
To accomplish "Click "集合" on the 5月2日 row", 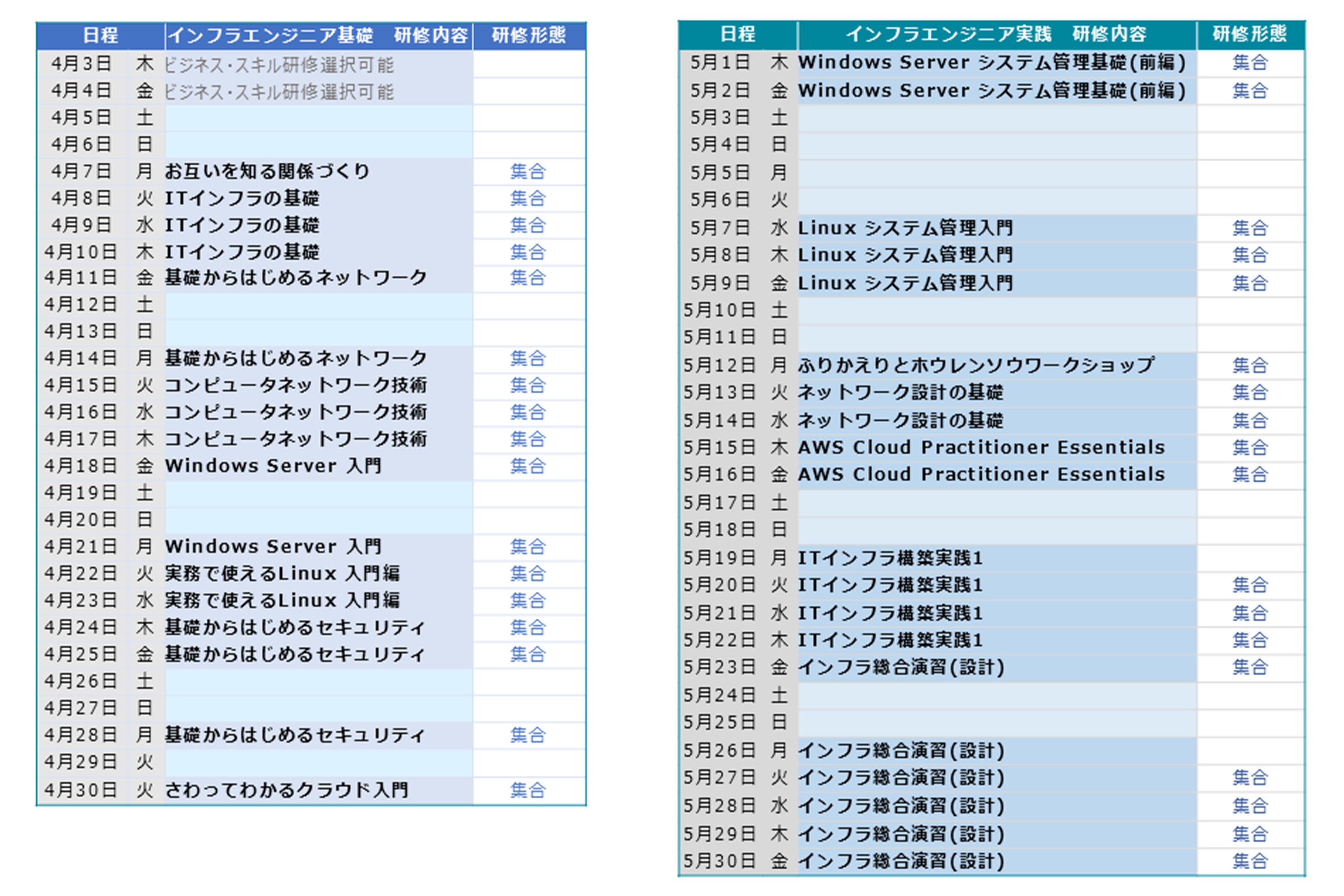I will (x=1250, y=90).
